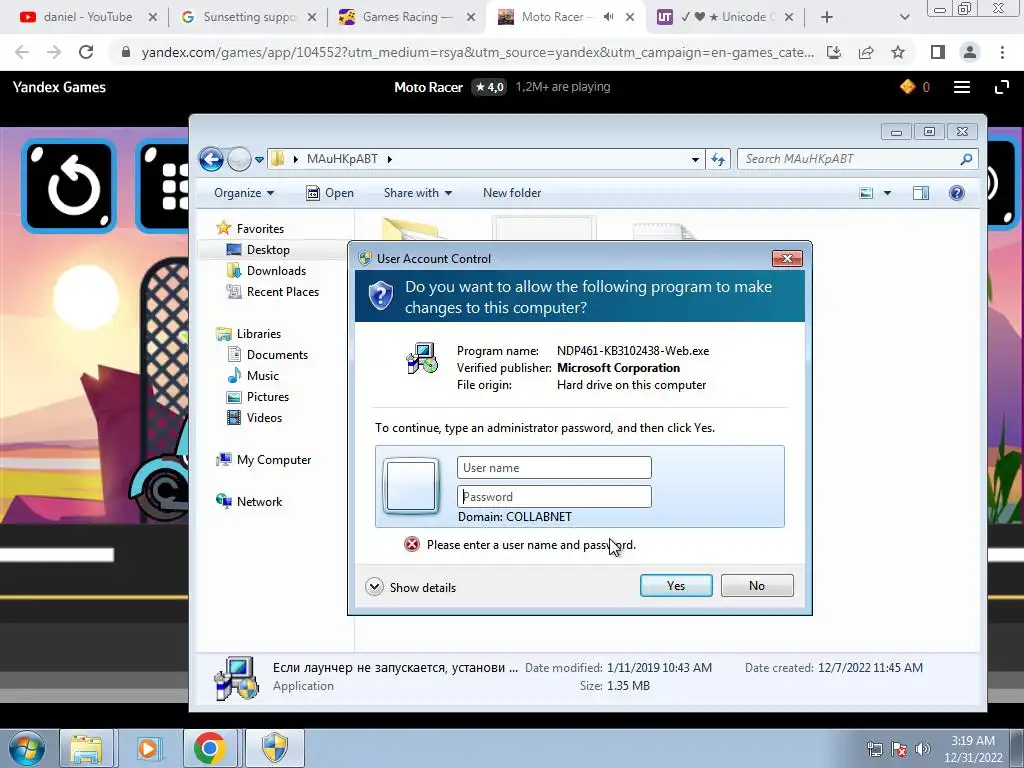Click the search magnifier in Explorer
1024x768 pixels.
[x=967, y=159]
